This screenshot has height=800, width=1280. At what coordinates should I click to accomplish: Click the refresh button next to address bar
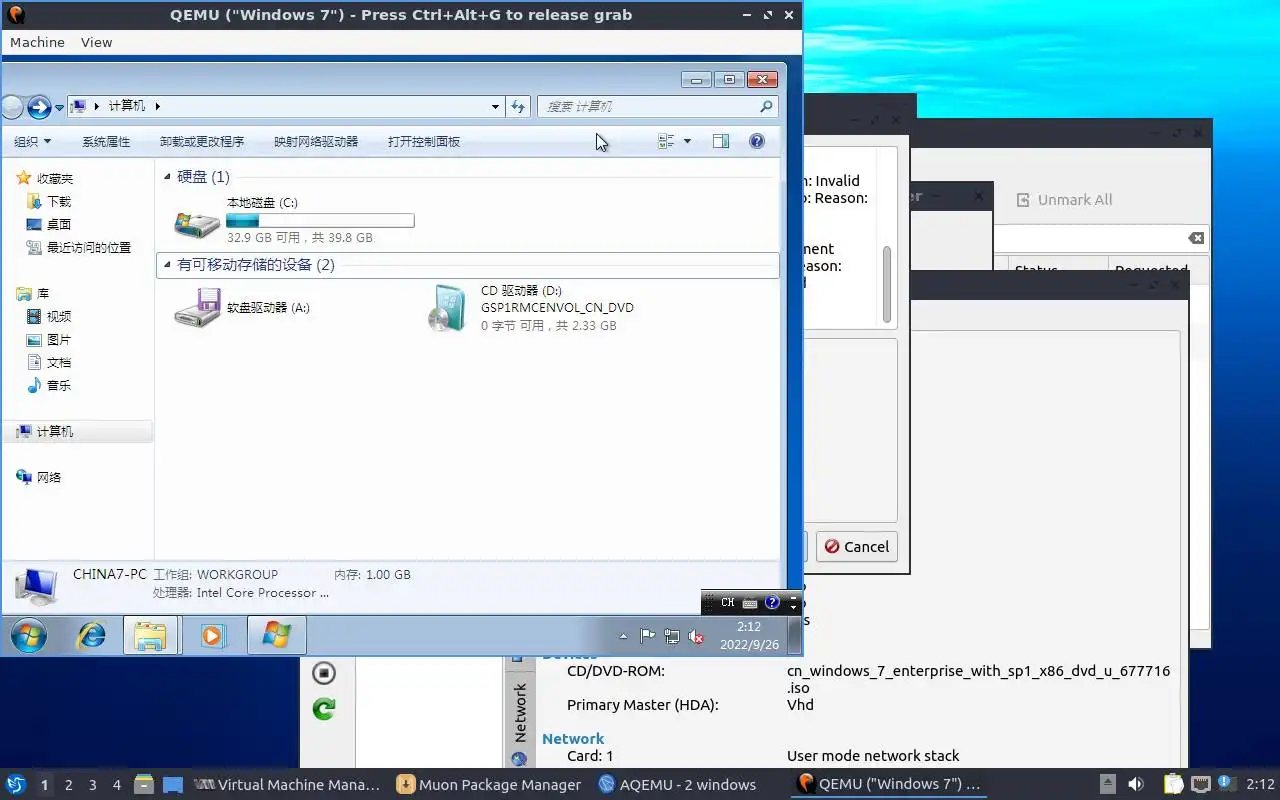point(518,106)
